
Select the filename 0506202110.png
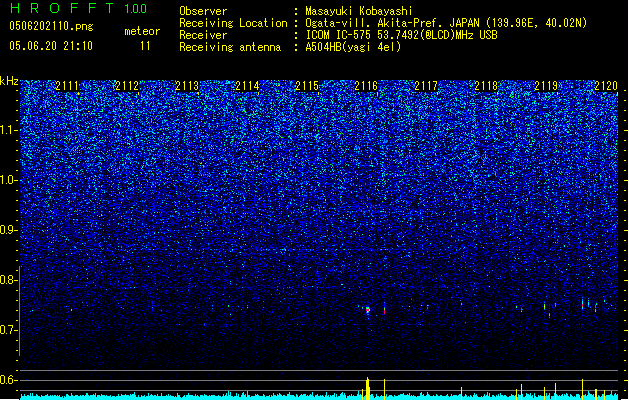[51, 26]
